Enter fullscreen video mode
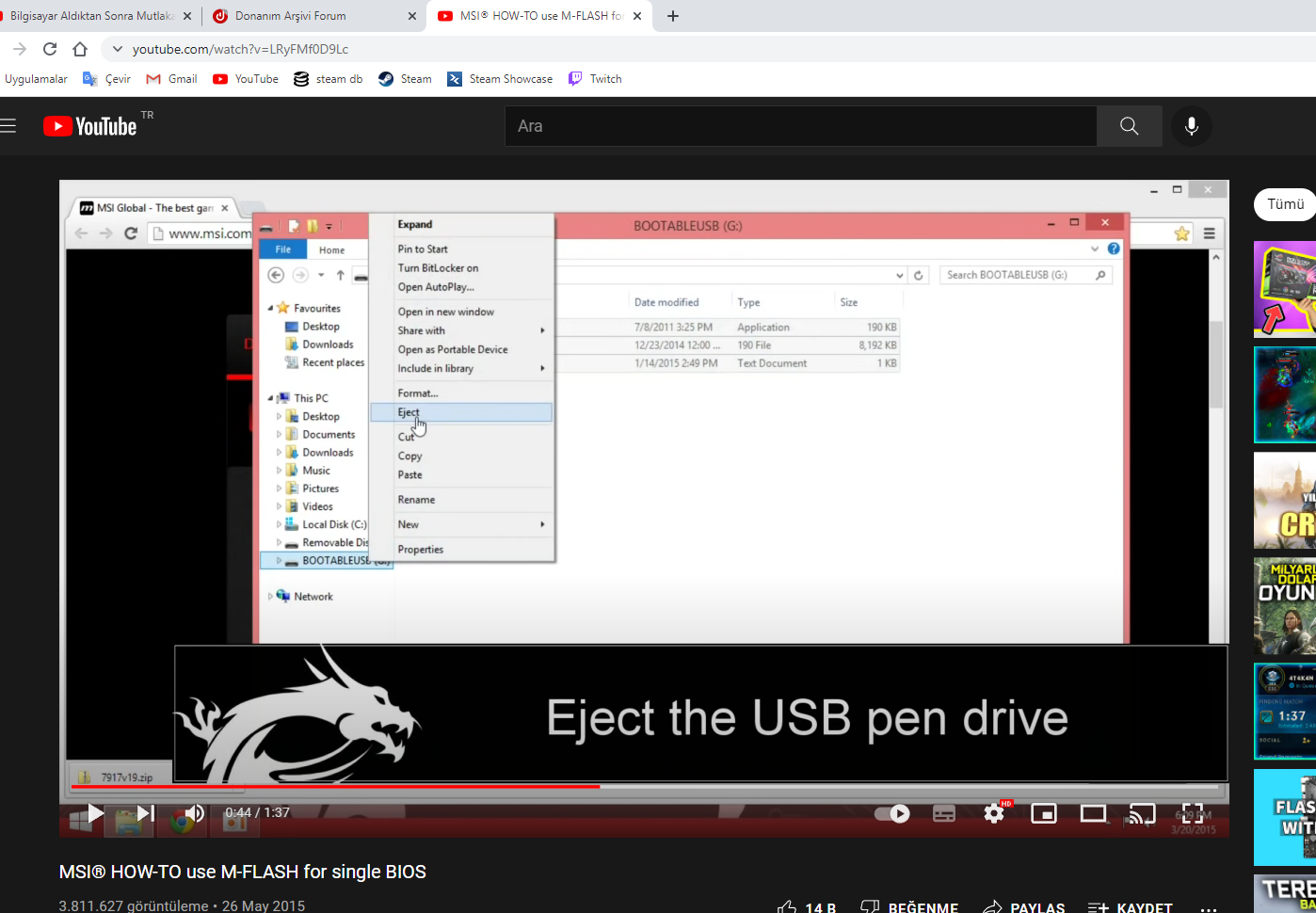 tap(1192, 813)
